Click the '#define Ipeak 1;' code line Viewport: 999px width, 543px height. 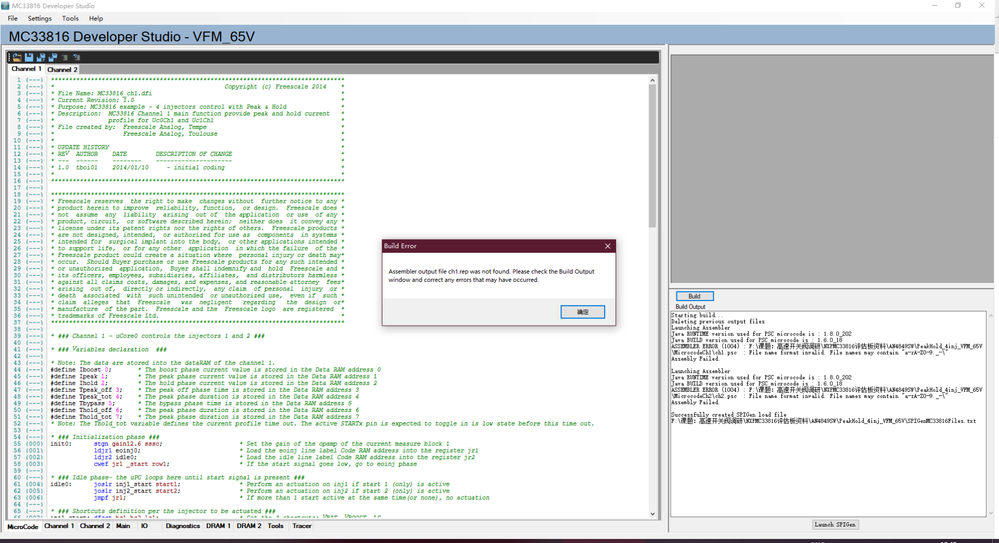78,377
